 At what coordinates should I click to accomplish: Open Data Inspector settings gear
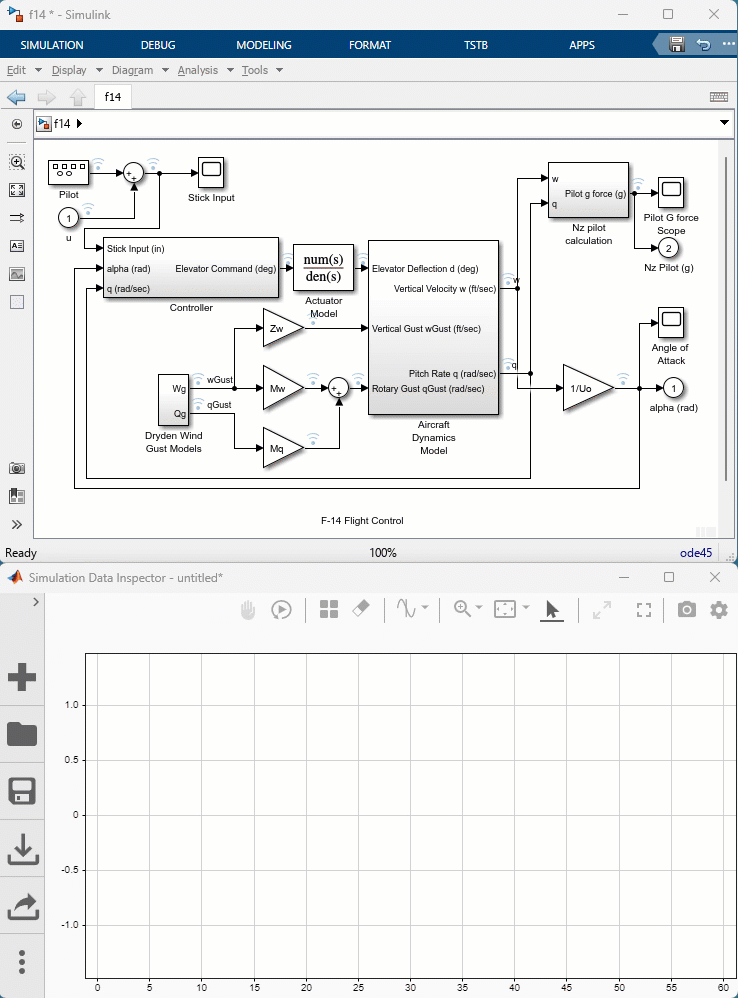coord(718,609)
